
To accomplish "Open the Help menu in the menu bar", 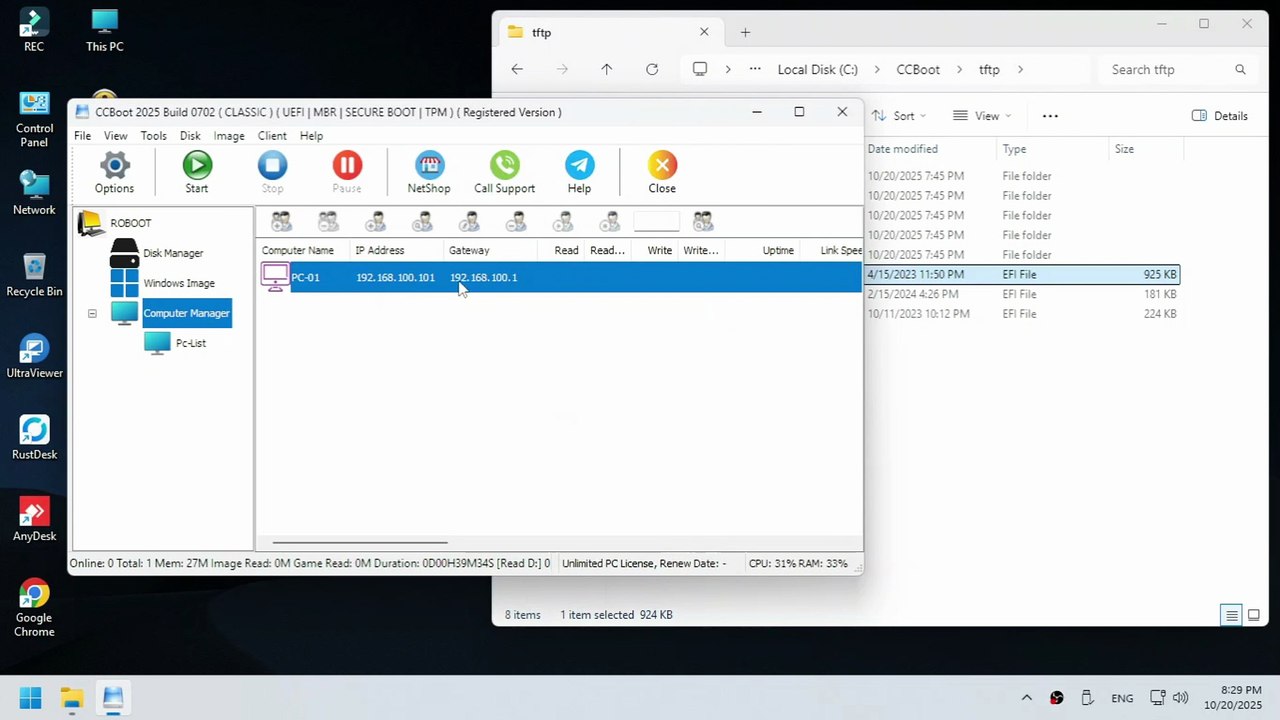I will pyautogui.click(x=311, y=136).
